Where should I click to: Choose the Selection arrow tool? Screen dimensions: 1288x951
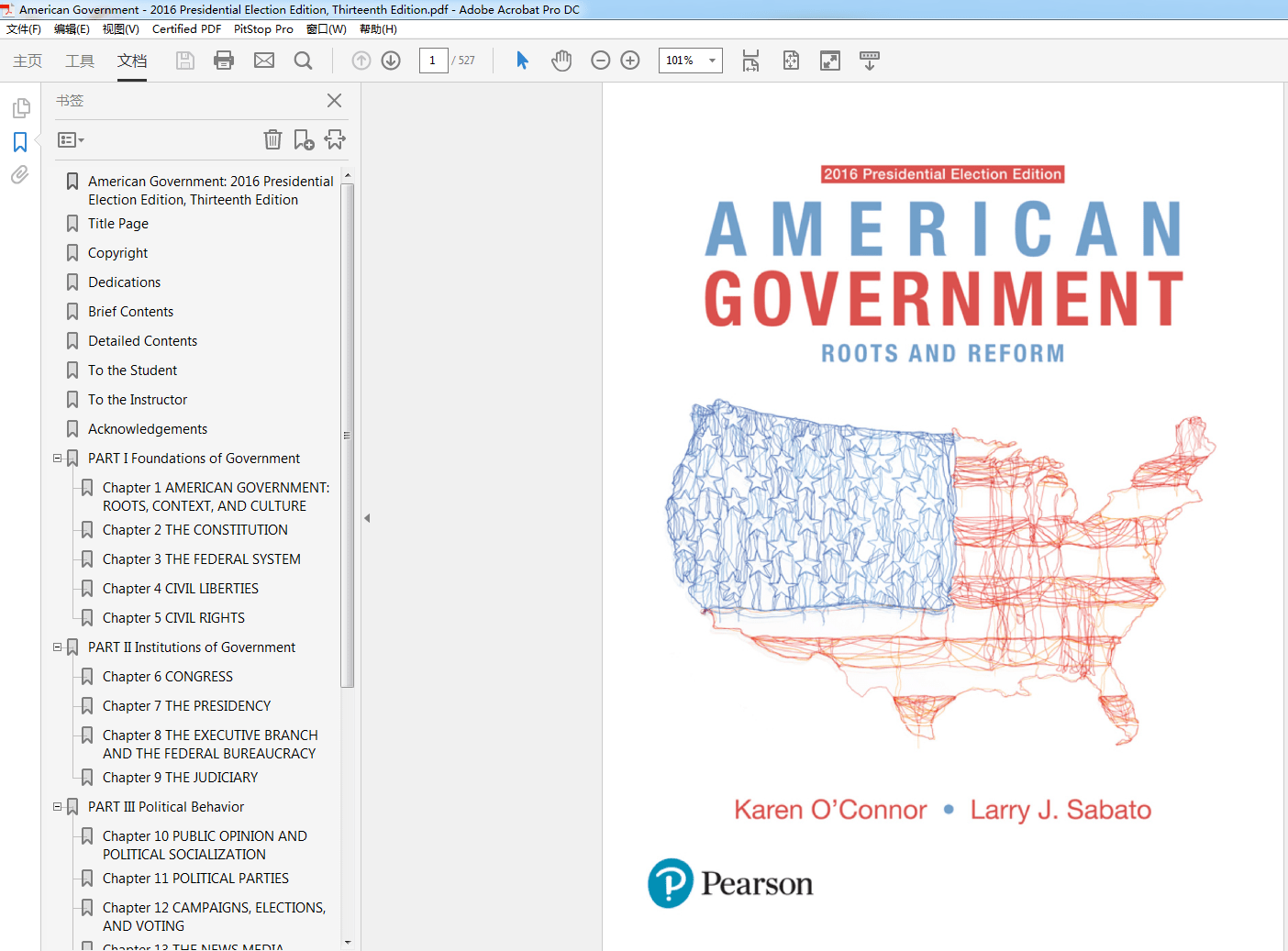point(522,61)
